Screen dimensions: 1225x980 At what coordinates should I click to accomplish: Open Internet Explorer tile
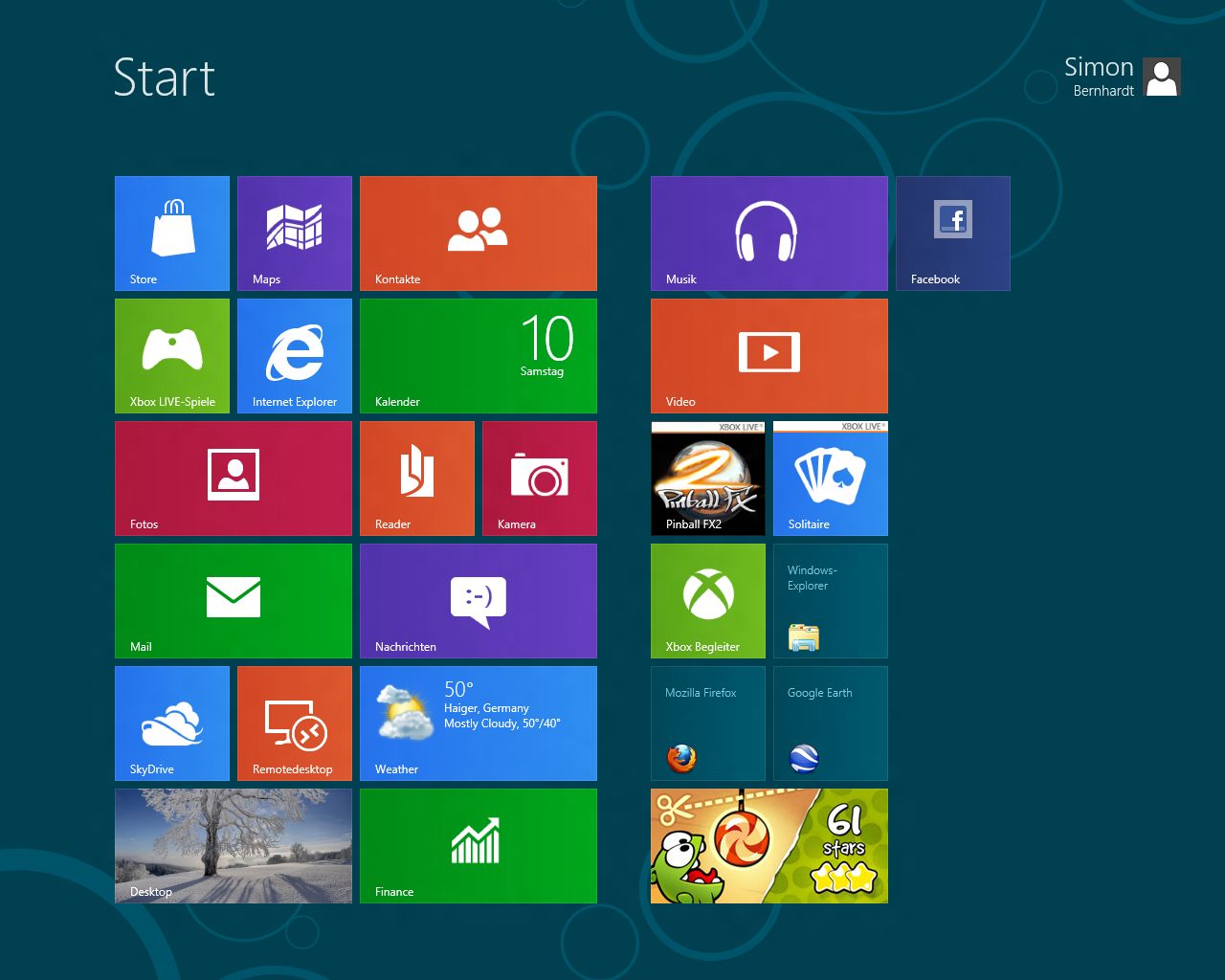click(x=295, y=356)
